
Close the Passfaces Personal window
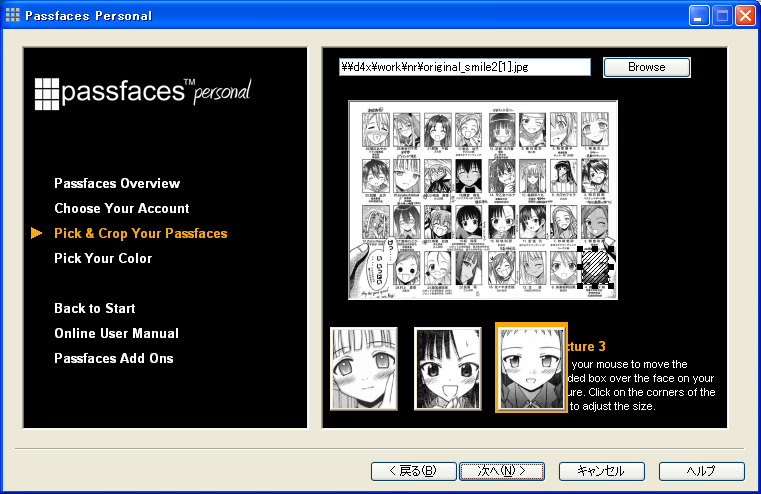tap(744, 16)
